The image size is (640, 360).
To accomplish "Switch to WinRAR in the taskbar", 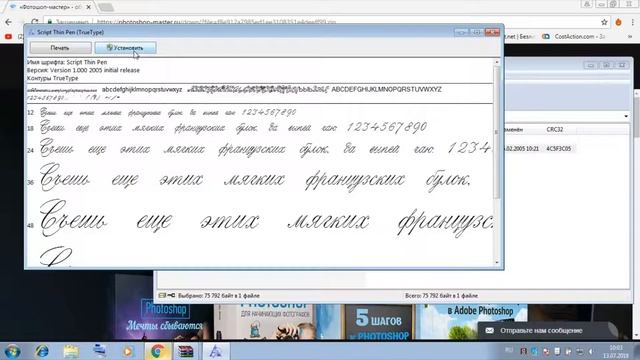I will pyautogui.click(x=186, y=351).
